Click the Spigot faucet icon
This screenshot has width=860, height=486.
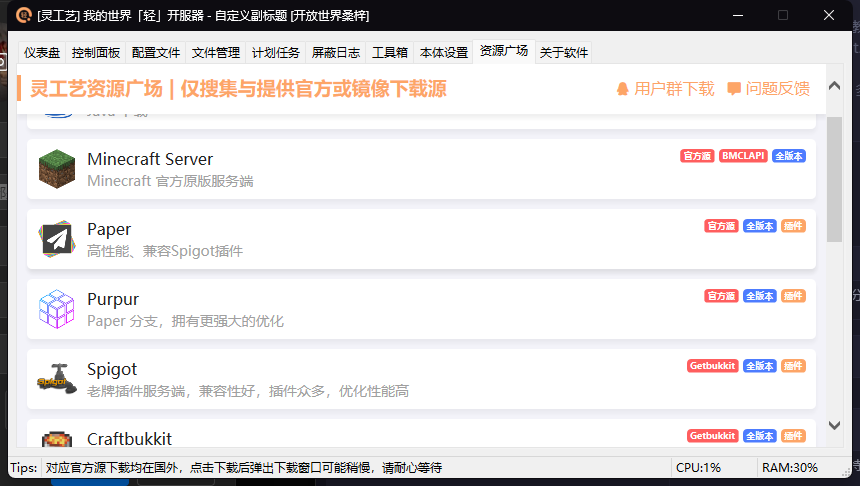coord(57,379)
